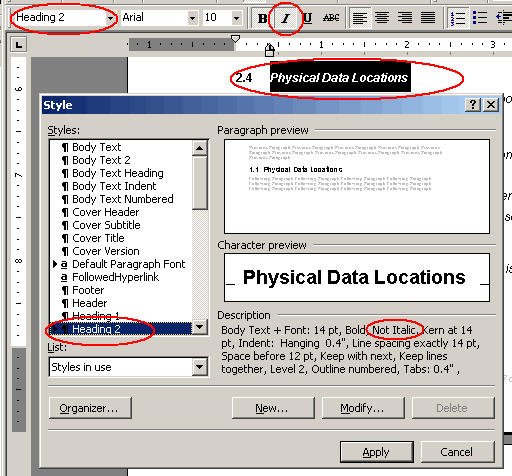Align text left in toolbar
This screenshot has width=512, height=476.
(360, 18)
